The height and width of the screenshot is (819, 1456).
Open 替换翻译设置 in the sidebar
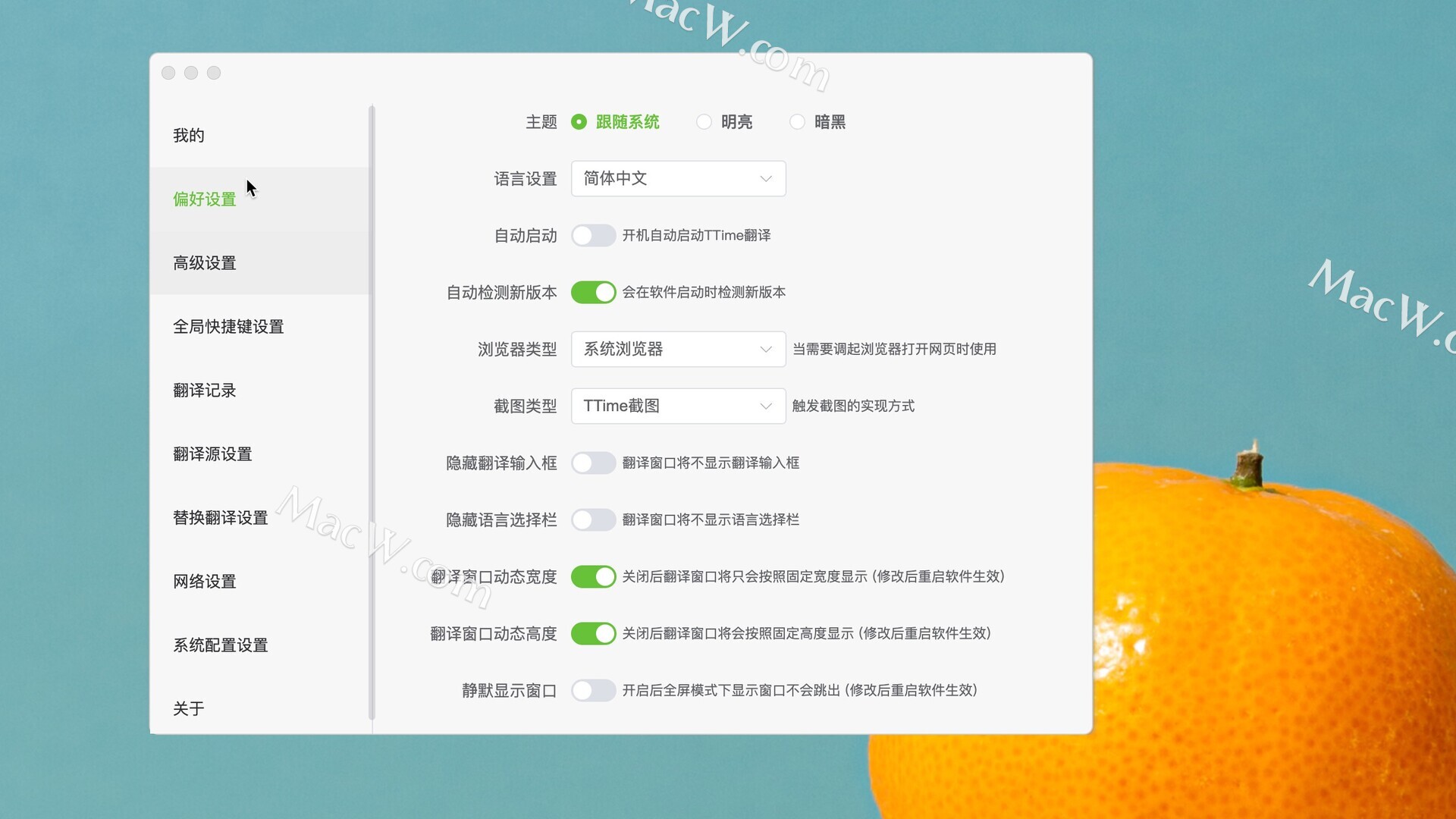pyautogui.click(x=259, y=518)
